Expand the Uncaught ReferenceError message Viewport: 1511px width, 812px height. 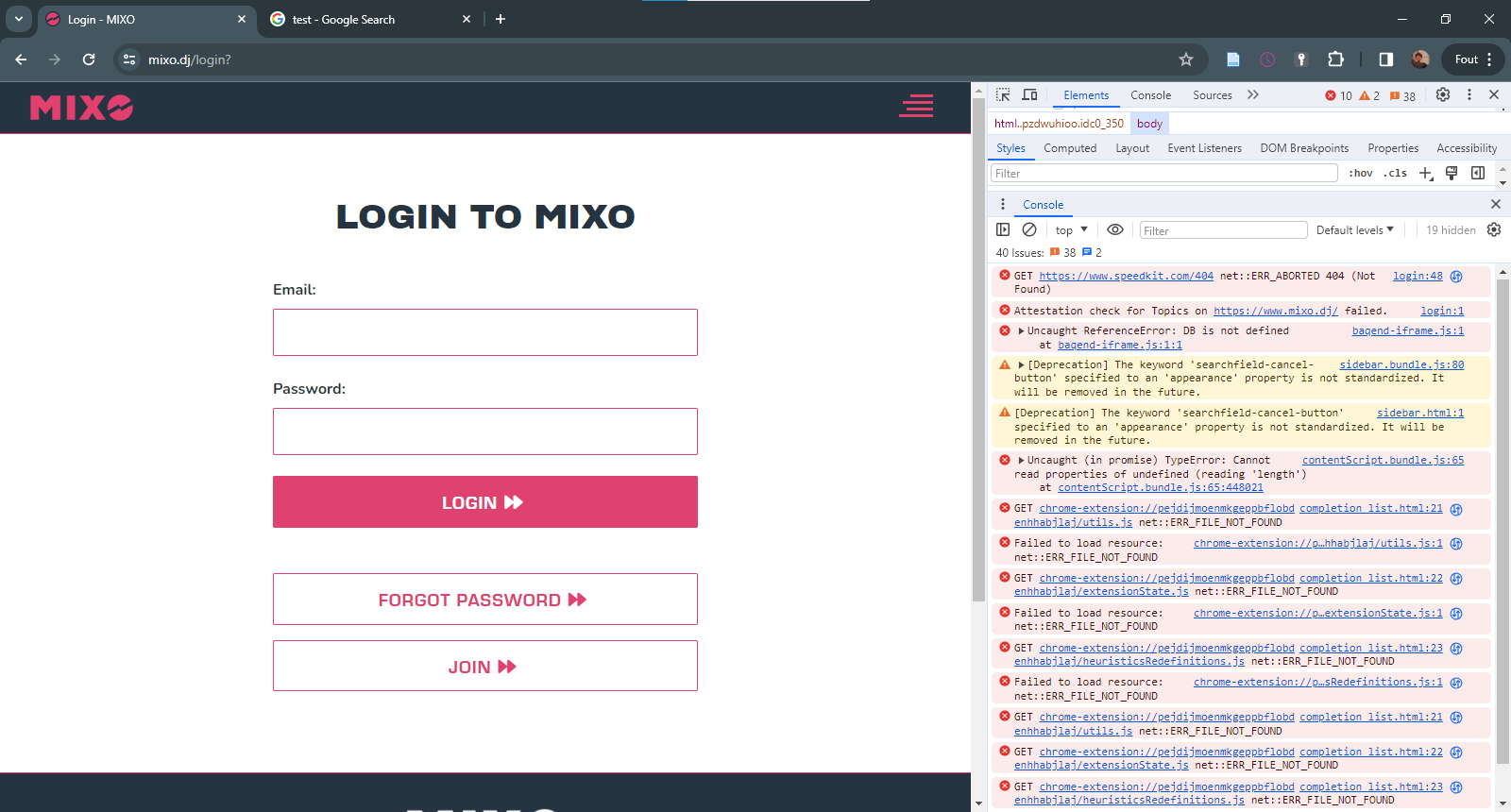point(1021,330)
